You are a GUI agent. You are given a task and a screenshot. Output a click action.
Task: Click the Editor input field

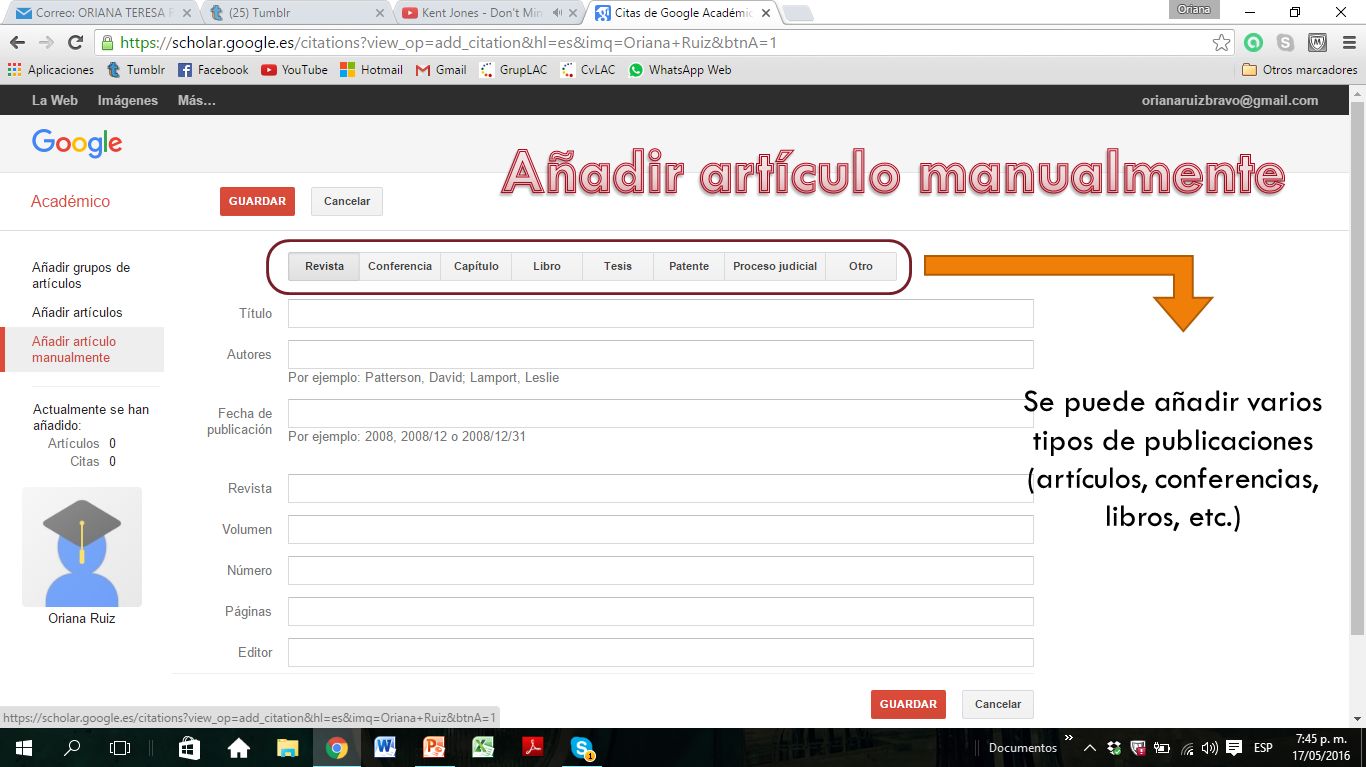(660, 652)
